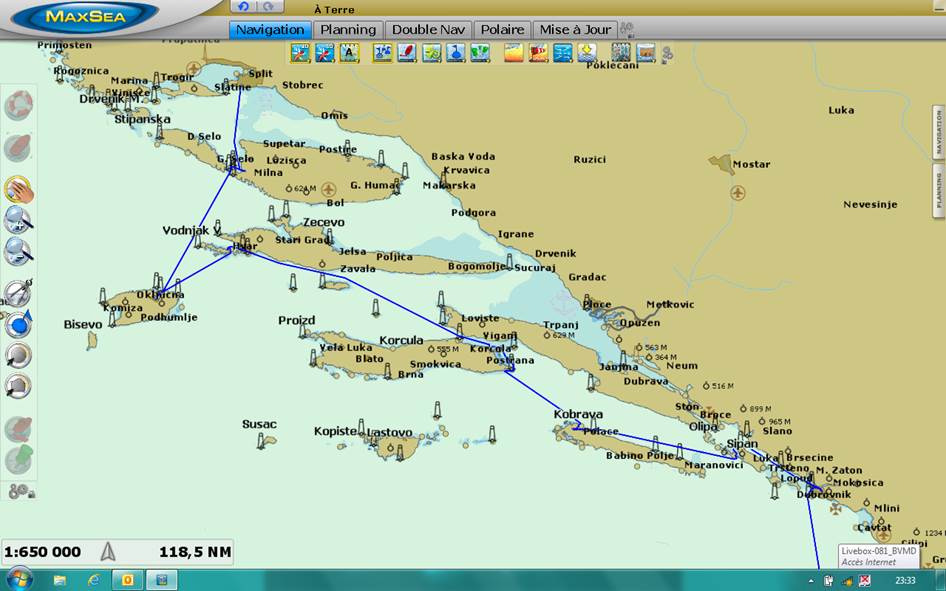Viewport: 946px width, 591px height.
Task: Toggle the windsock weather display icon
Action: click(x=538, y=53)
